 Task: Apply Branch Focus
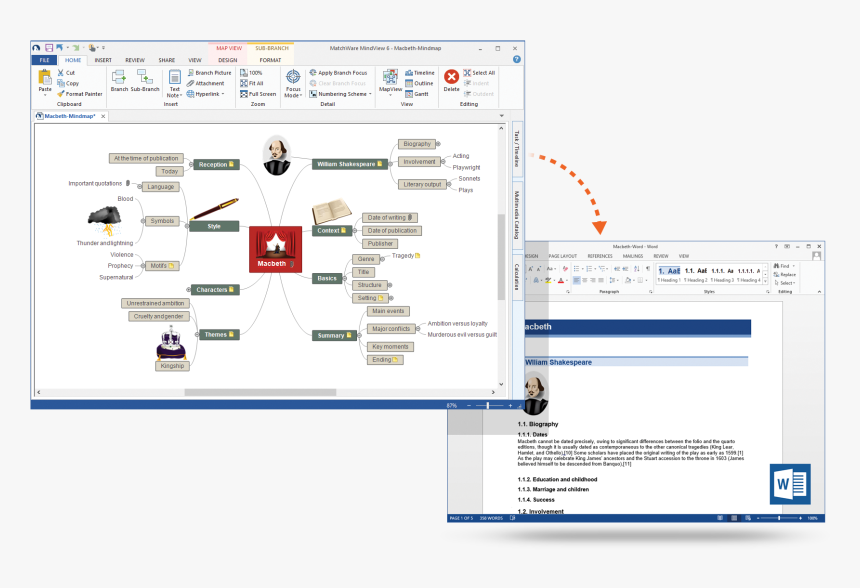(338, 72)
